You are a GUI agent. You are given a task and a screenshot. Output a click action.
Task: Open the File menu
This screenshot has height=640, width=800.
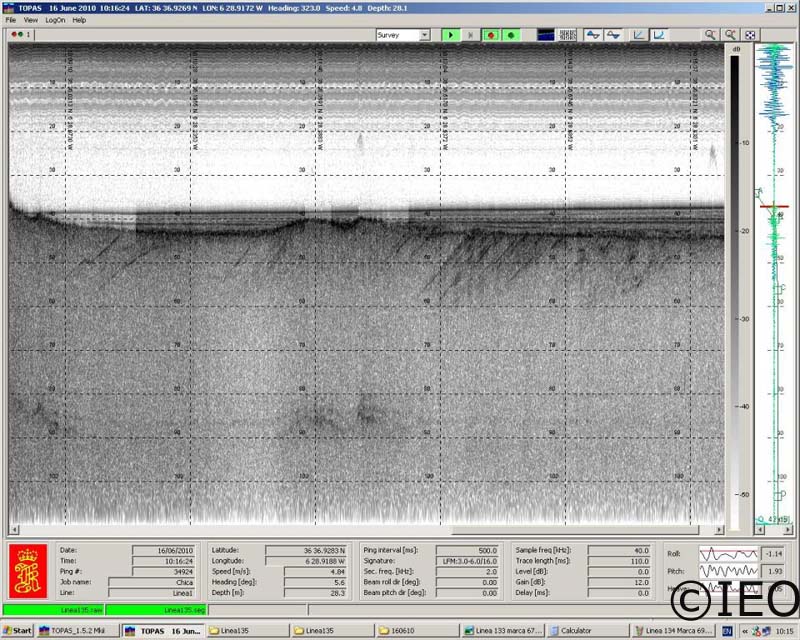(x=11, y=20)
